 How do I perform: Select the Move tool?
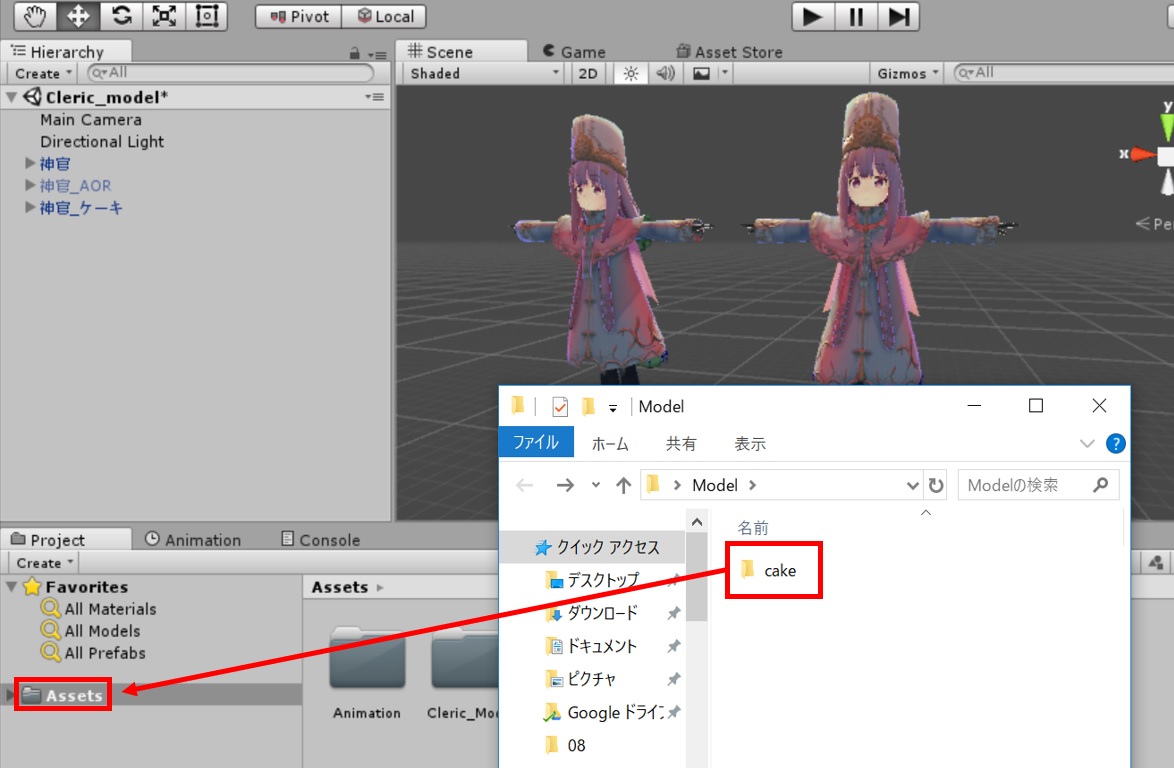point(78,16)
